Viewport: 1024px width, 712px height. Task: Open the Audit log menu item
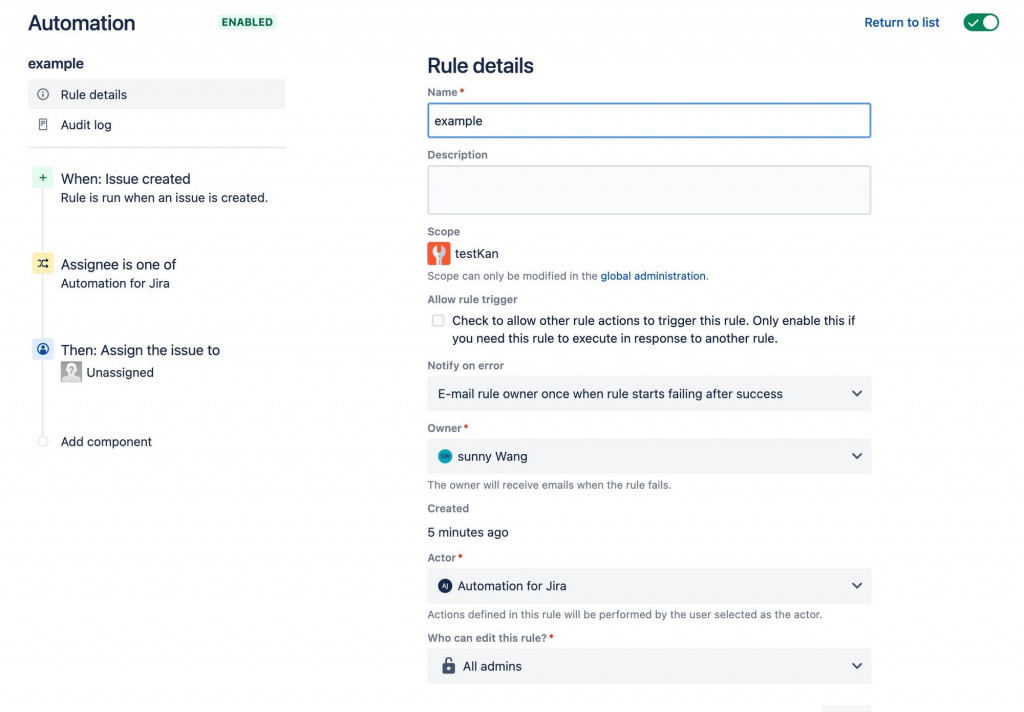pyautogui.click(x=86, y=125)
